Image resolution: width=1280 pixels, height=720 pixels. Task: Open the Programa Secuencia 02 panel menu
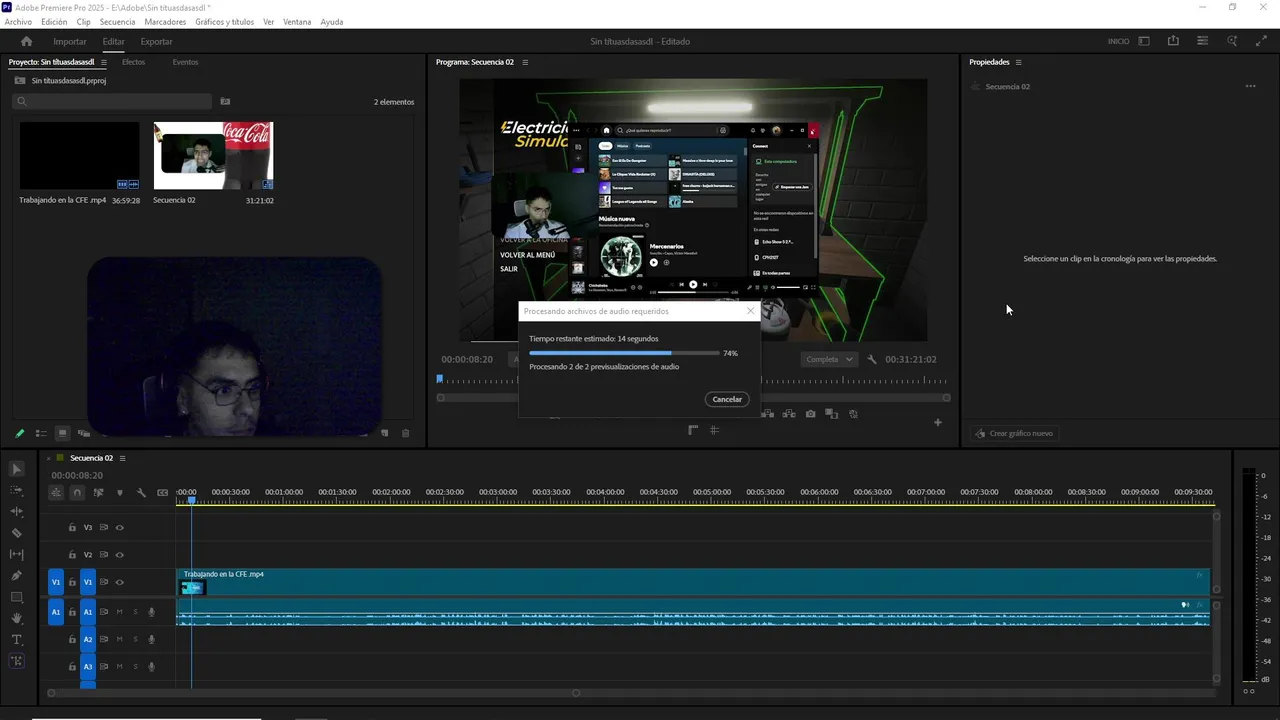coord(525,62)
